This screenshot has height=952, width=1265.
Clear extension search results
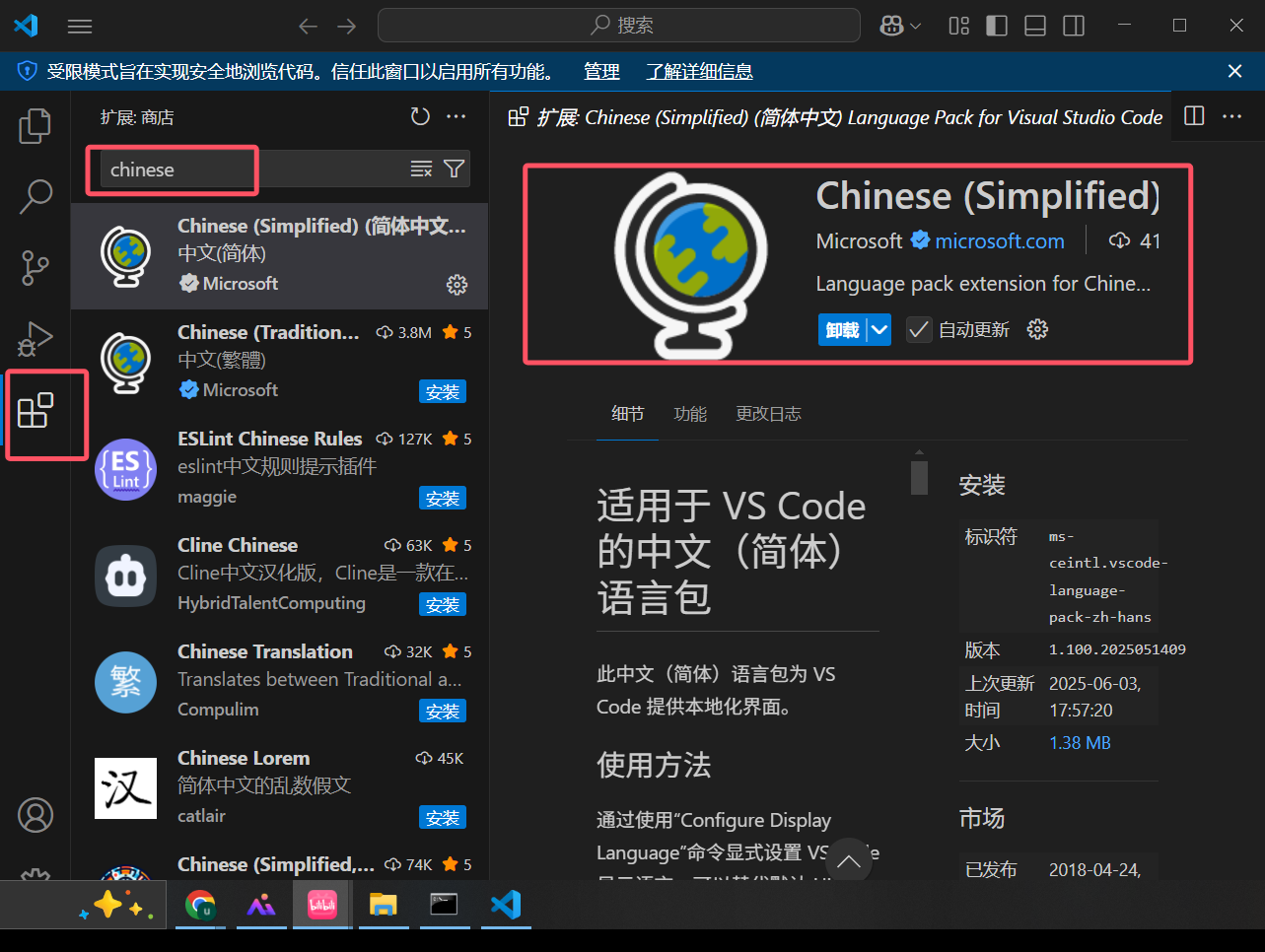[x=421, y=170]
